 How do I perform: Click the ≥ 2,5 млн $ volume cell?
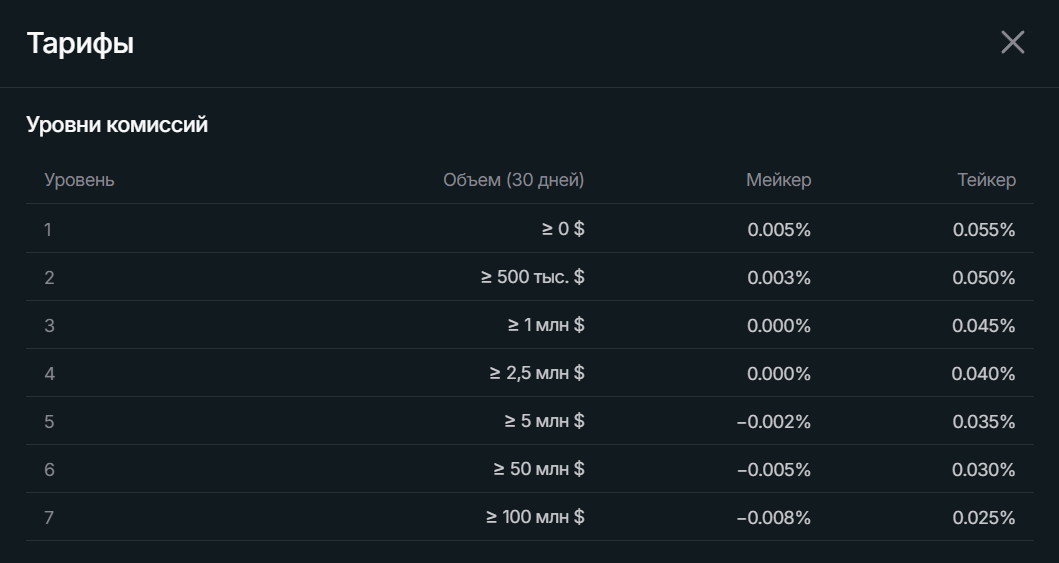[x=537, y=373]
